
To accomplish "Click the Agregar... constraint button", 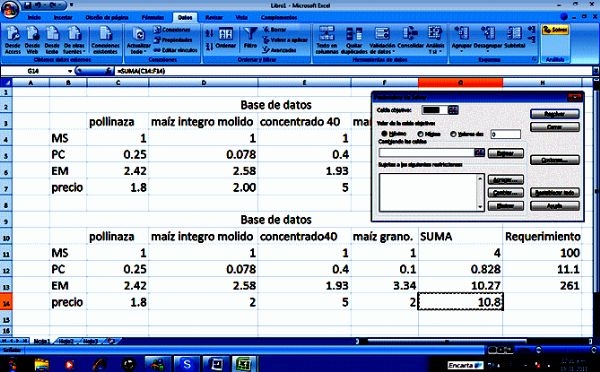I will click(x=505, y=179).
